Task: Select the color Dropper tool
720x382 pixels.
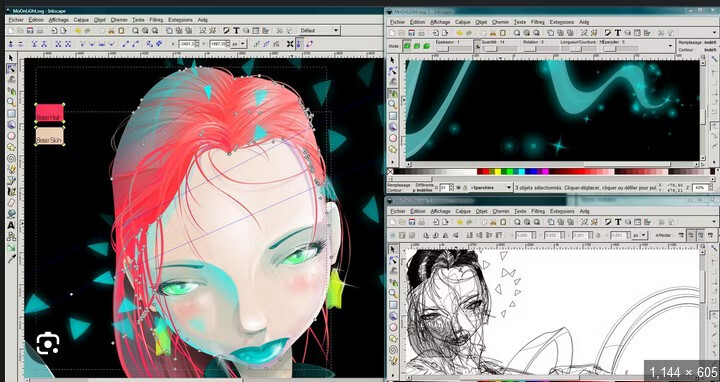Action: click(x=11, y=259)
